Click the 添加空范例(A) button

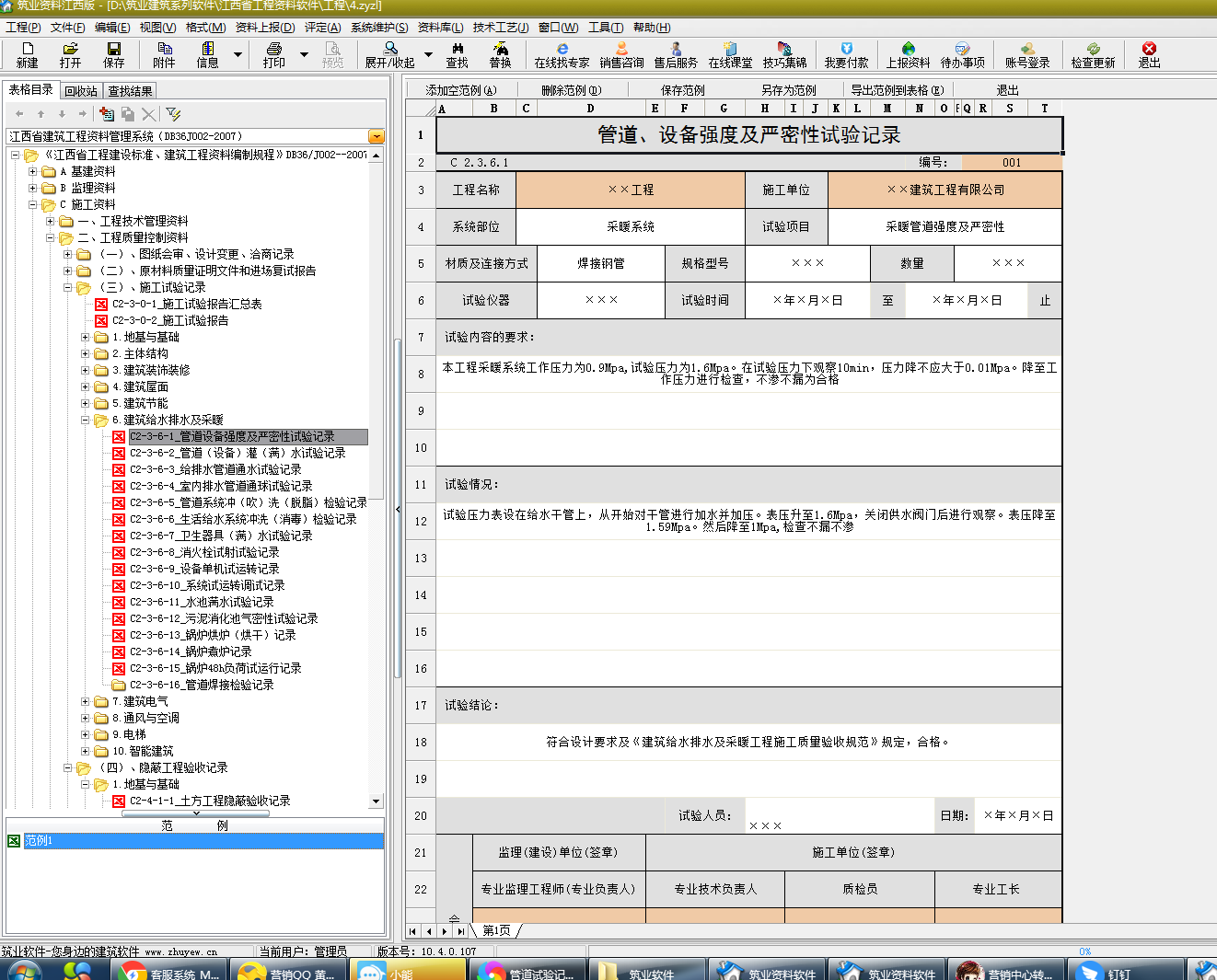pos(461,90)
